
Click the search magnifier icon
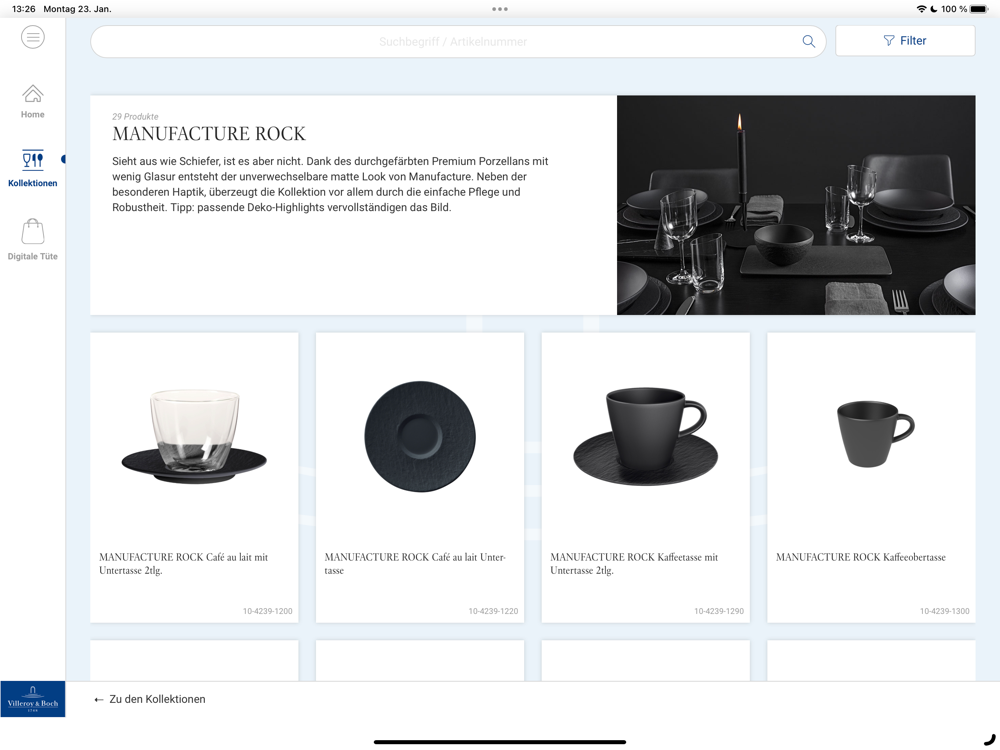pos(808,41)
